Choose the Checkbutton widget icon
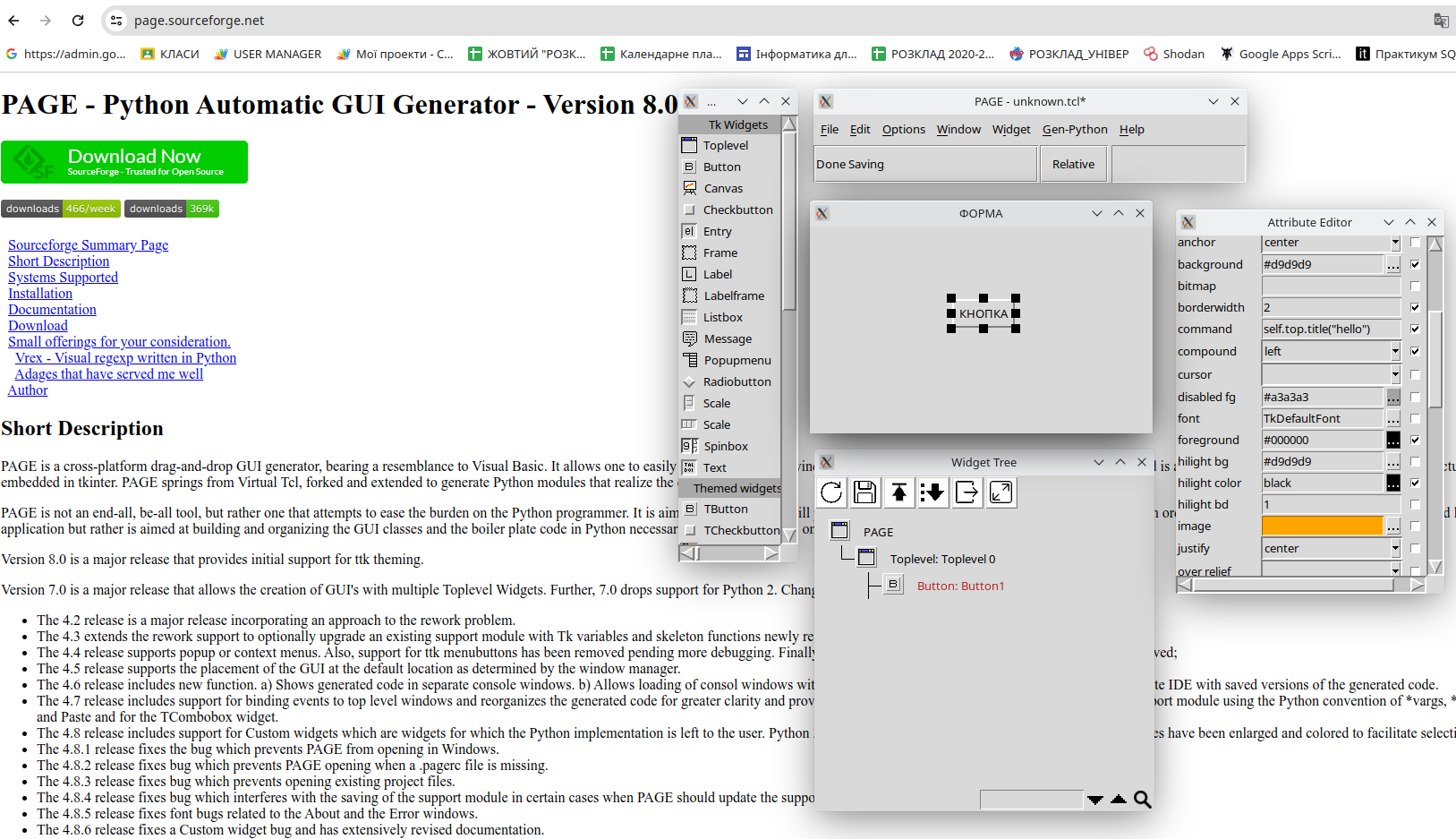This screenshot has height=839, width=1456. tap(689, 210)
